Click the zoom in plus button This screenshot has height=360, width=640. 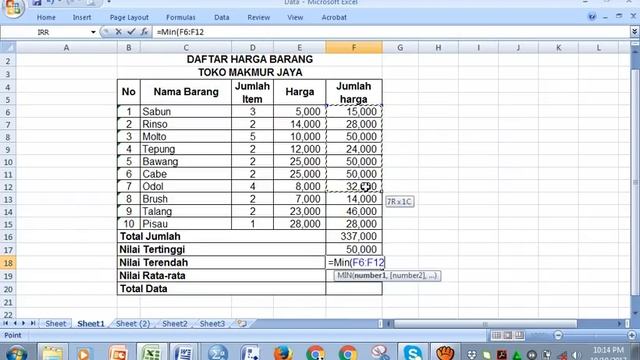632,335
